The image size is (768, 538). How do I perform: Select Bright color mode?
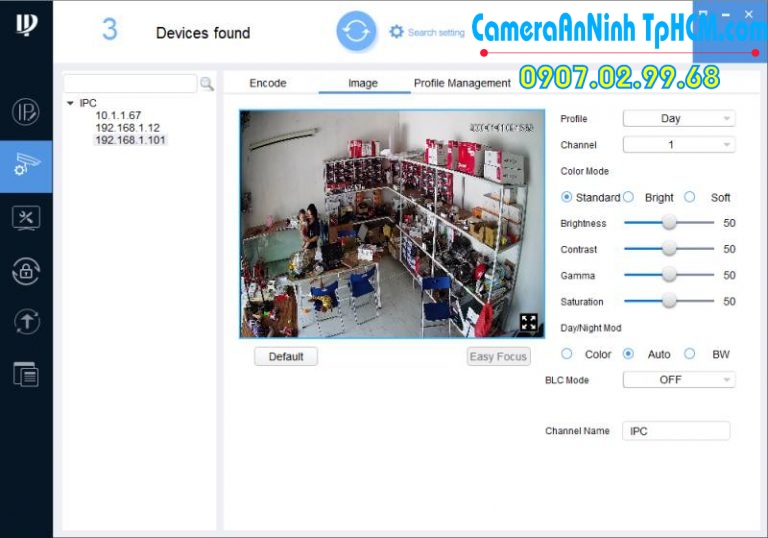[628, 197]
